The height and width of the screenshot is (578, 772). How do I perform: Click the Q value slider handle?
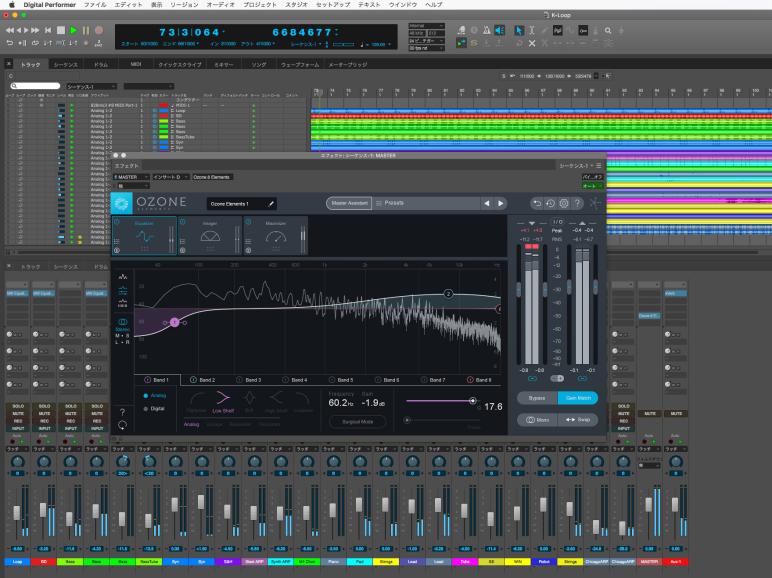tap(472, 401)
